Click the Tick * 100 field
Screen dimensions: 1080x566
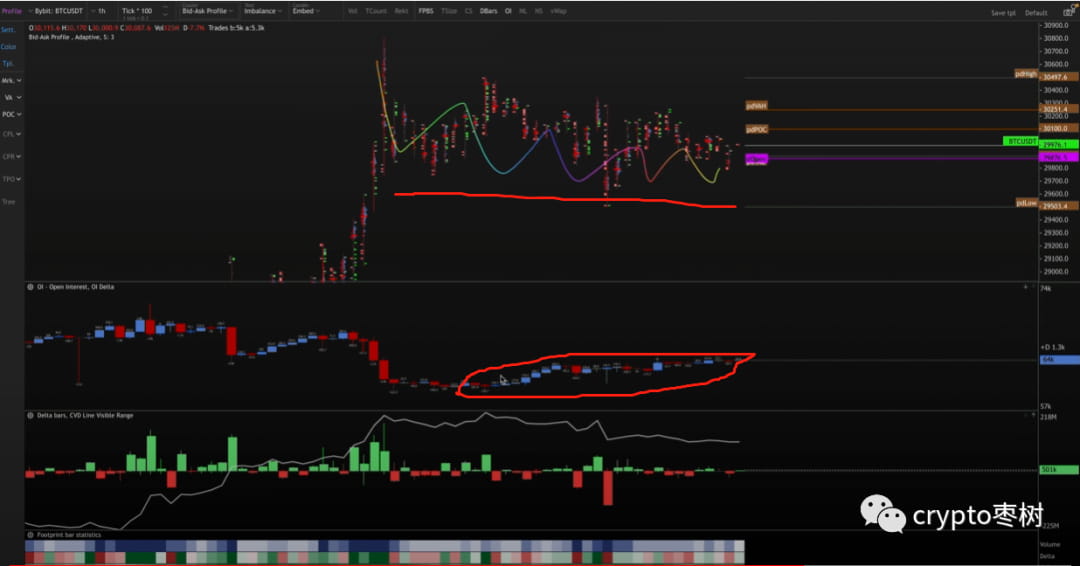pos(137,11)
